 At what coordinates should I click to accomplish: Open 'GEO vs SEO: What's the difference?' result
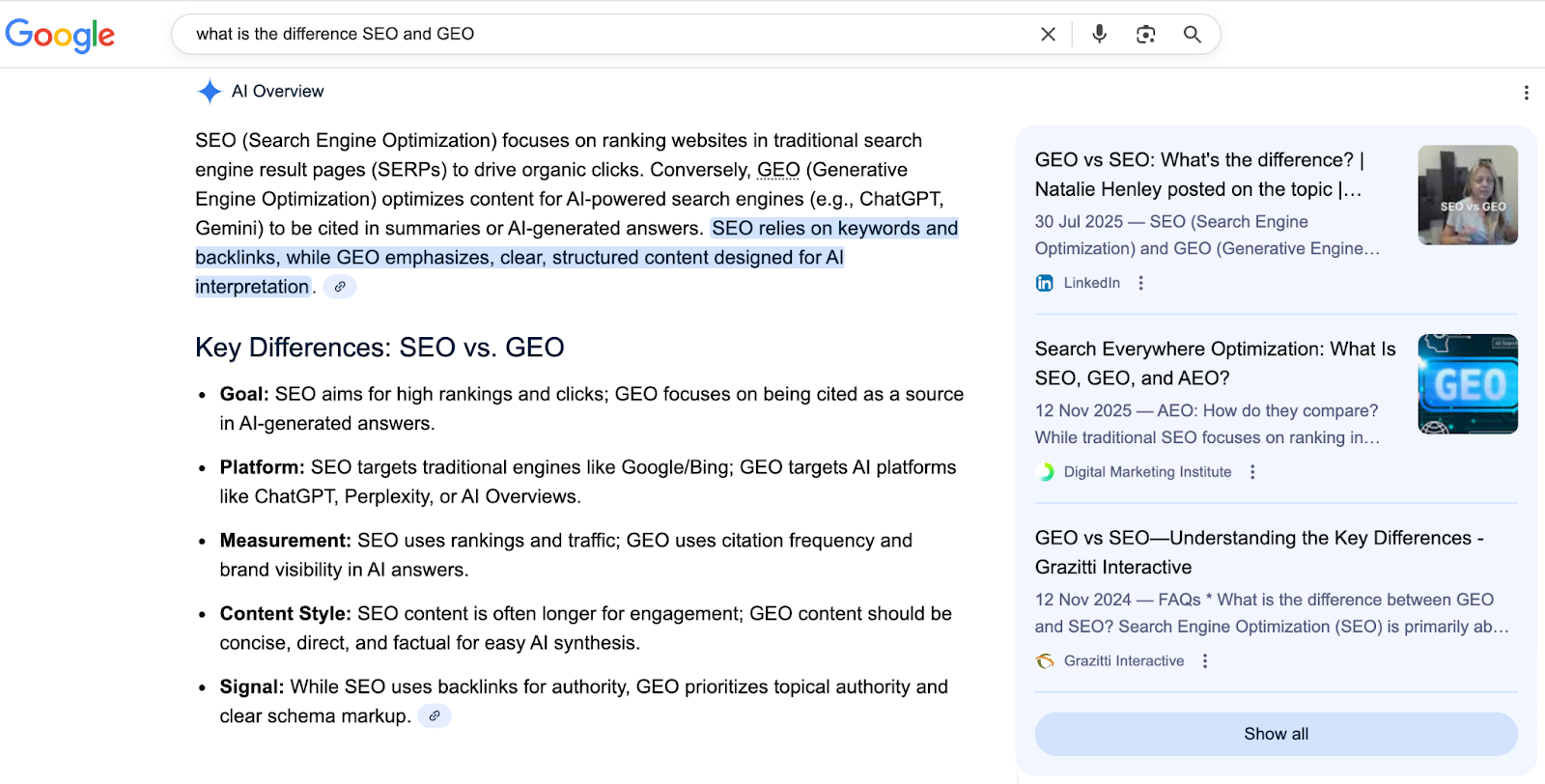(x=1200, y=175)
